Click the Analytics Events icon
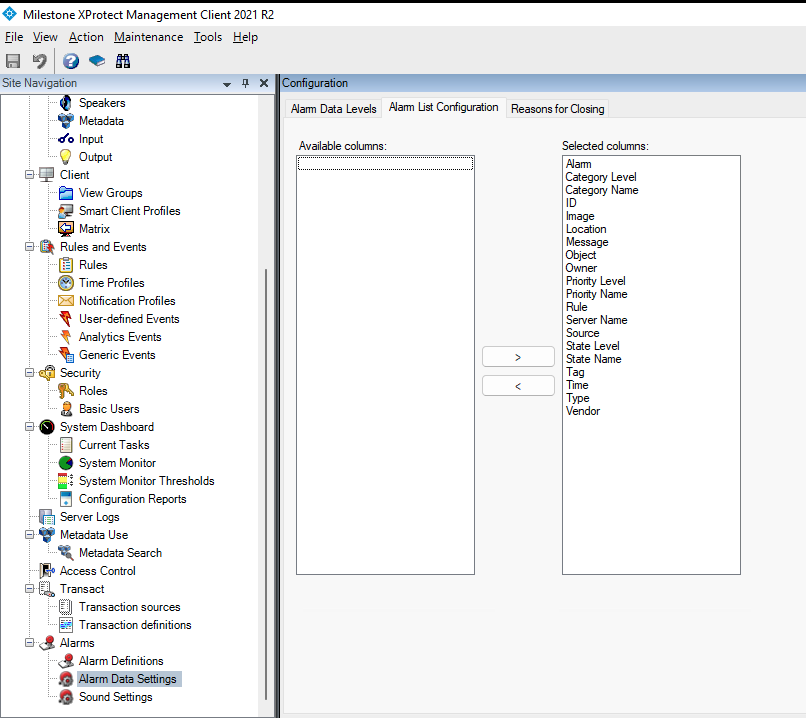Viewport: 806px width, 718px height. 66,337
